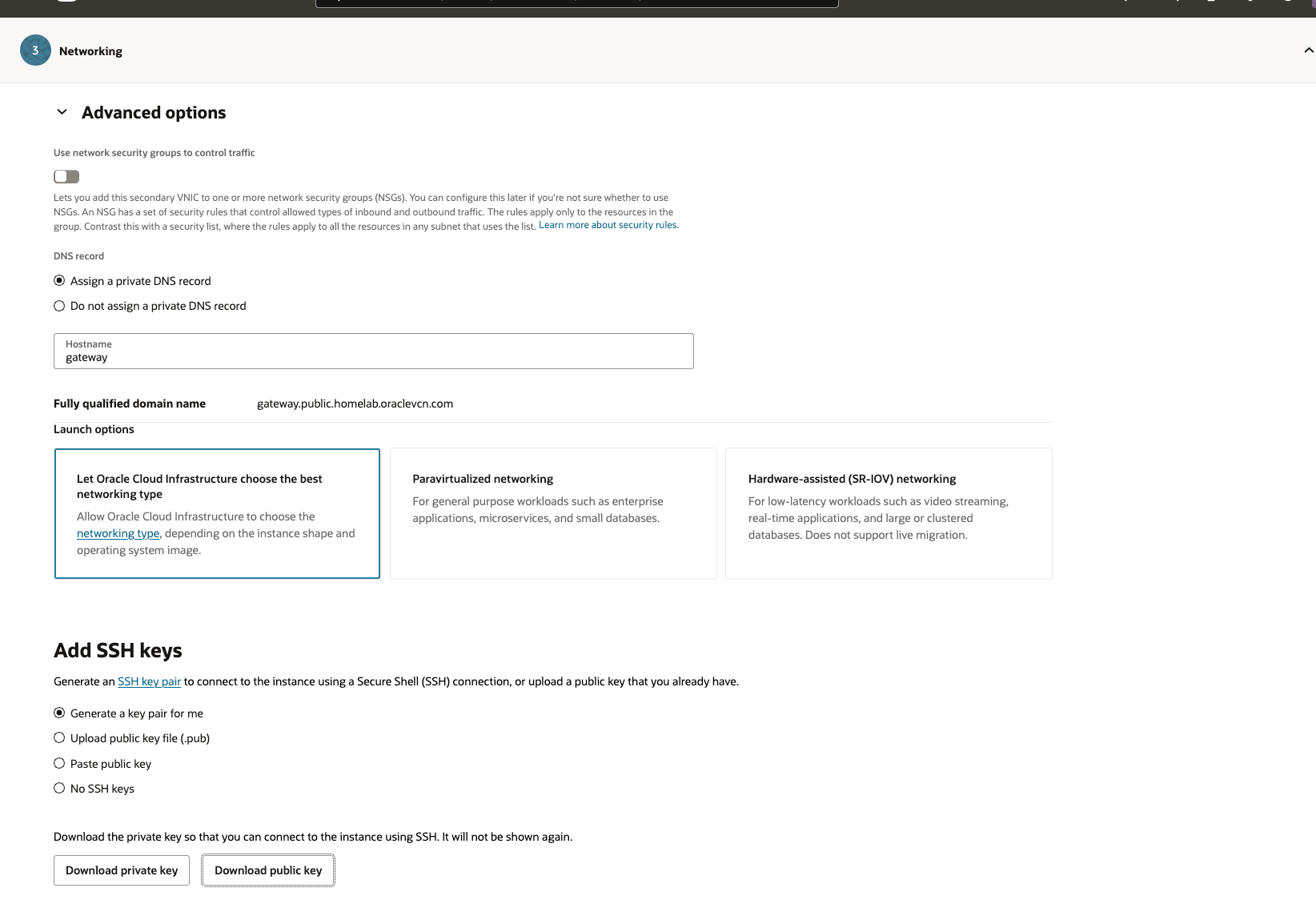Select Assign a private DNS record
The image size is (1316, 916).
click(59, 281)
